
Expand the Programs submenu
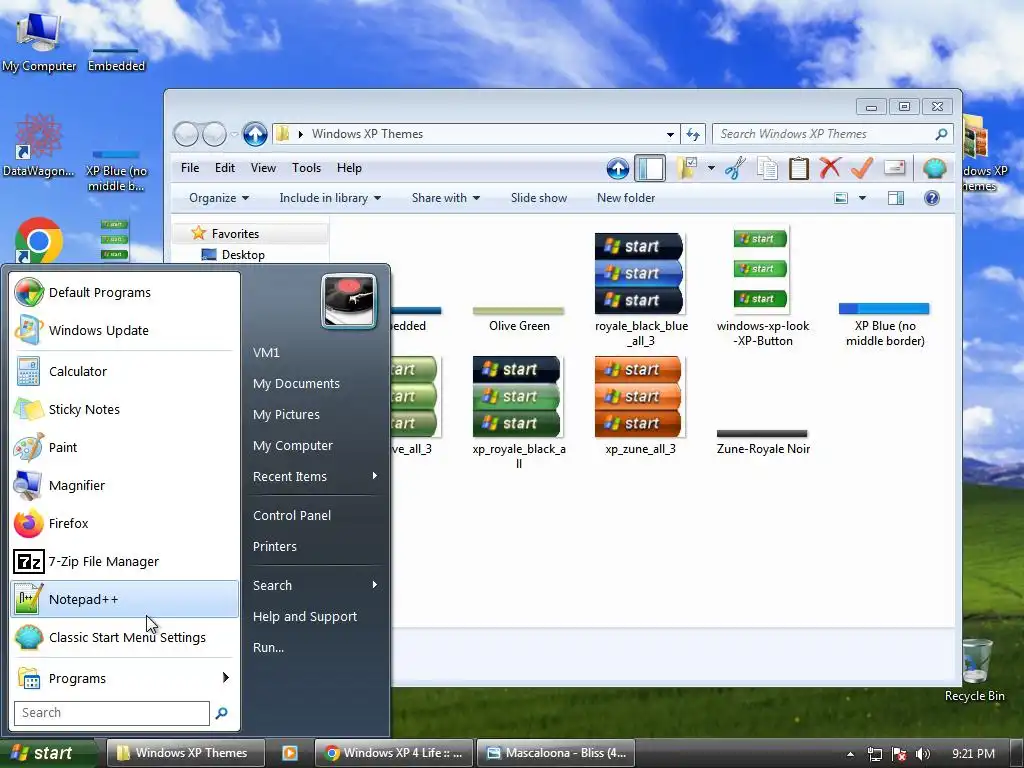(125, 679)
